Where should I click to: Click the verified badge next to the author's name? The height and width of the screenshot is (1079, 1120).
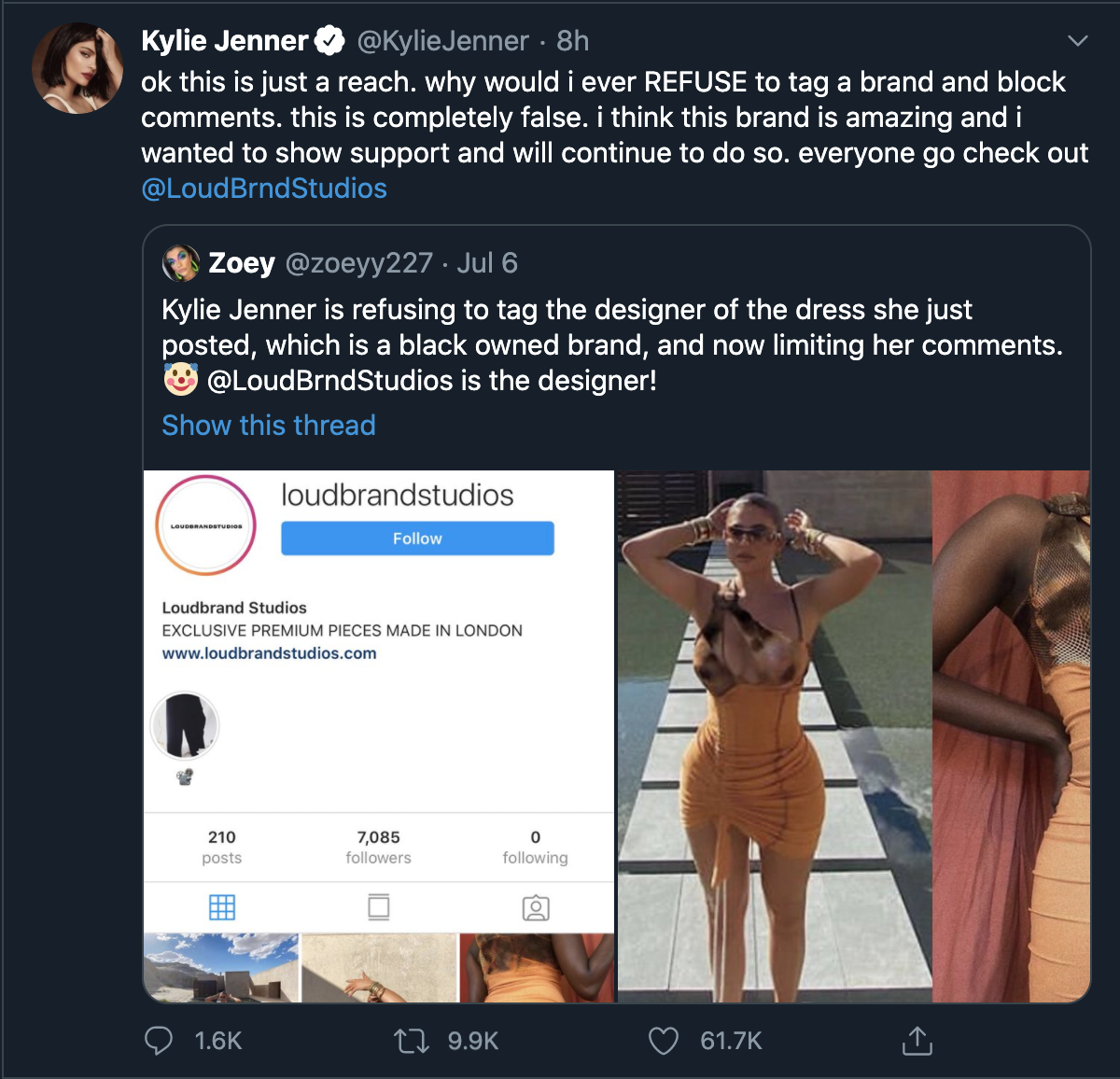(x=329, y=41)
